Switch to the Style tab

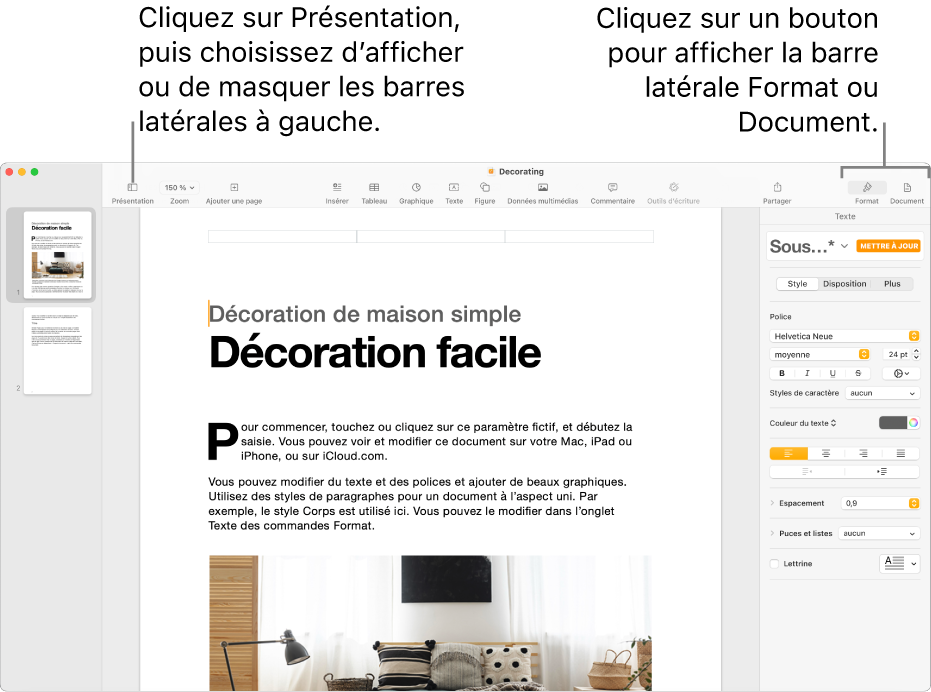[x=797, y=284]
